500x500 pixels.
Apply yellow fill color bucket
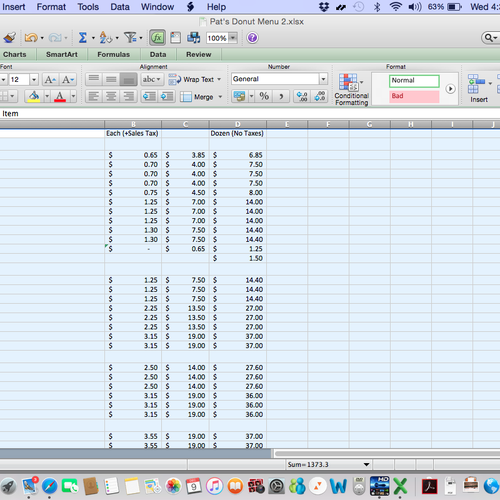tap(33, 97)
